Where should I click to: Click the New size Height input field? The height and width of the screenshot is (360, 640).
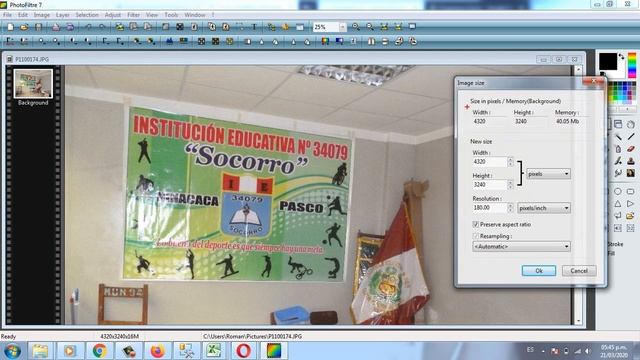(x=490, y=184)
